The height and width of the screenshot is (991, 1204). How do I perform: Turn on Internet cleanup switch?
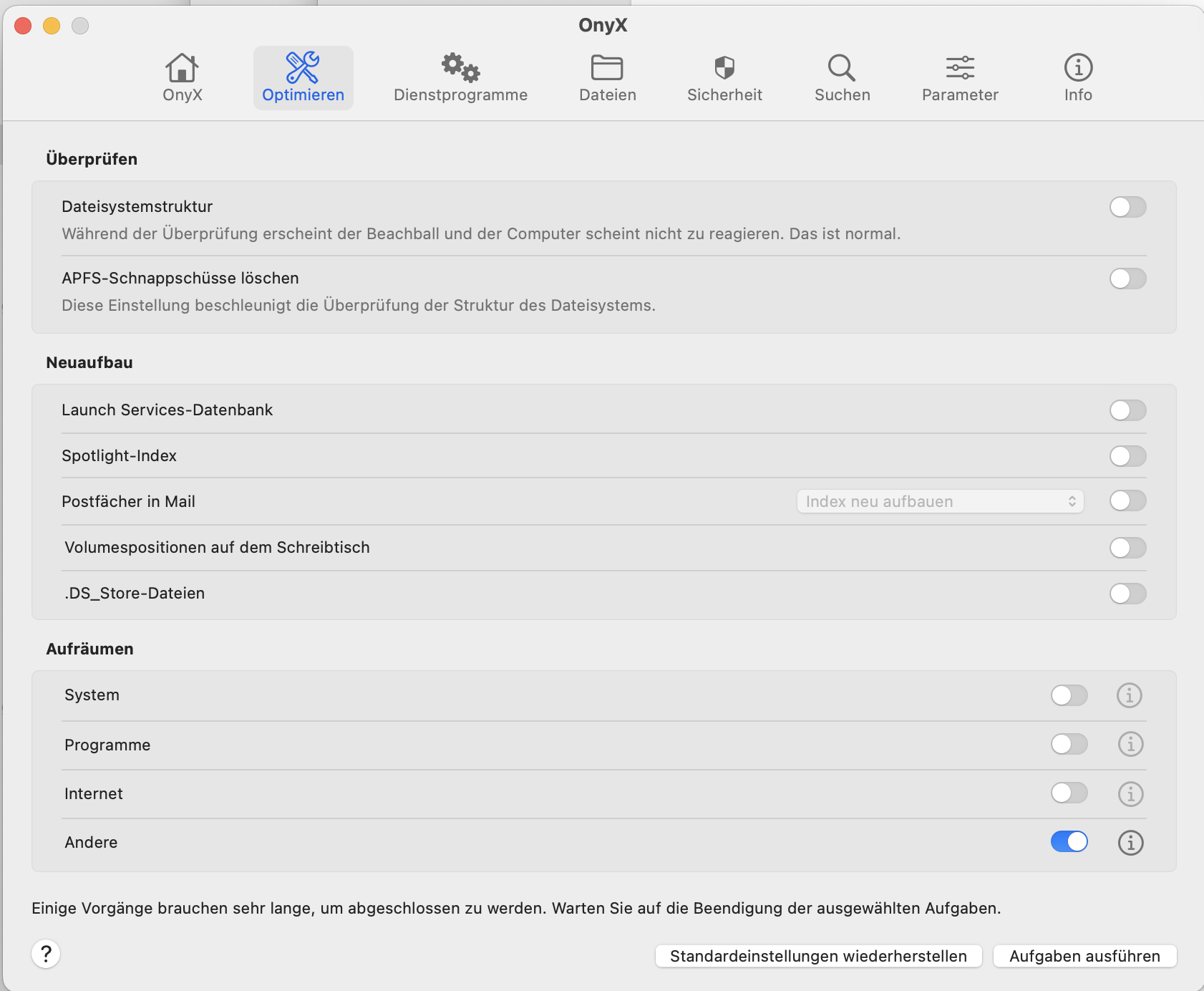(1069, 793)
